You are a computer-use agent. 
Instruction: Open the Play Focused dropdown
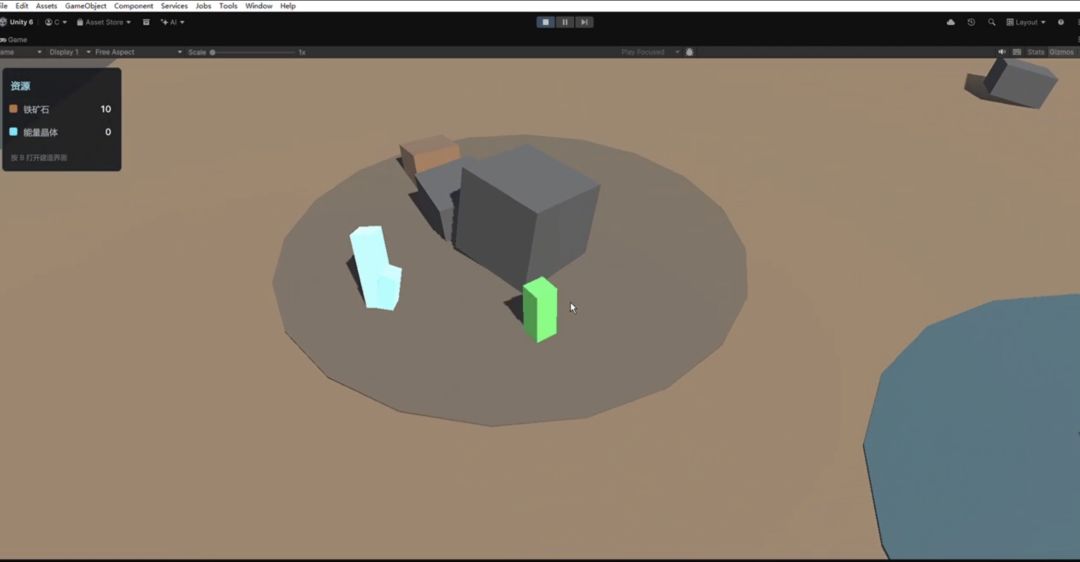650,52
